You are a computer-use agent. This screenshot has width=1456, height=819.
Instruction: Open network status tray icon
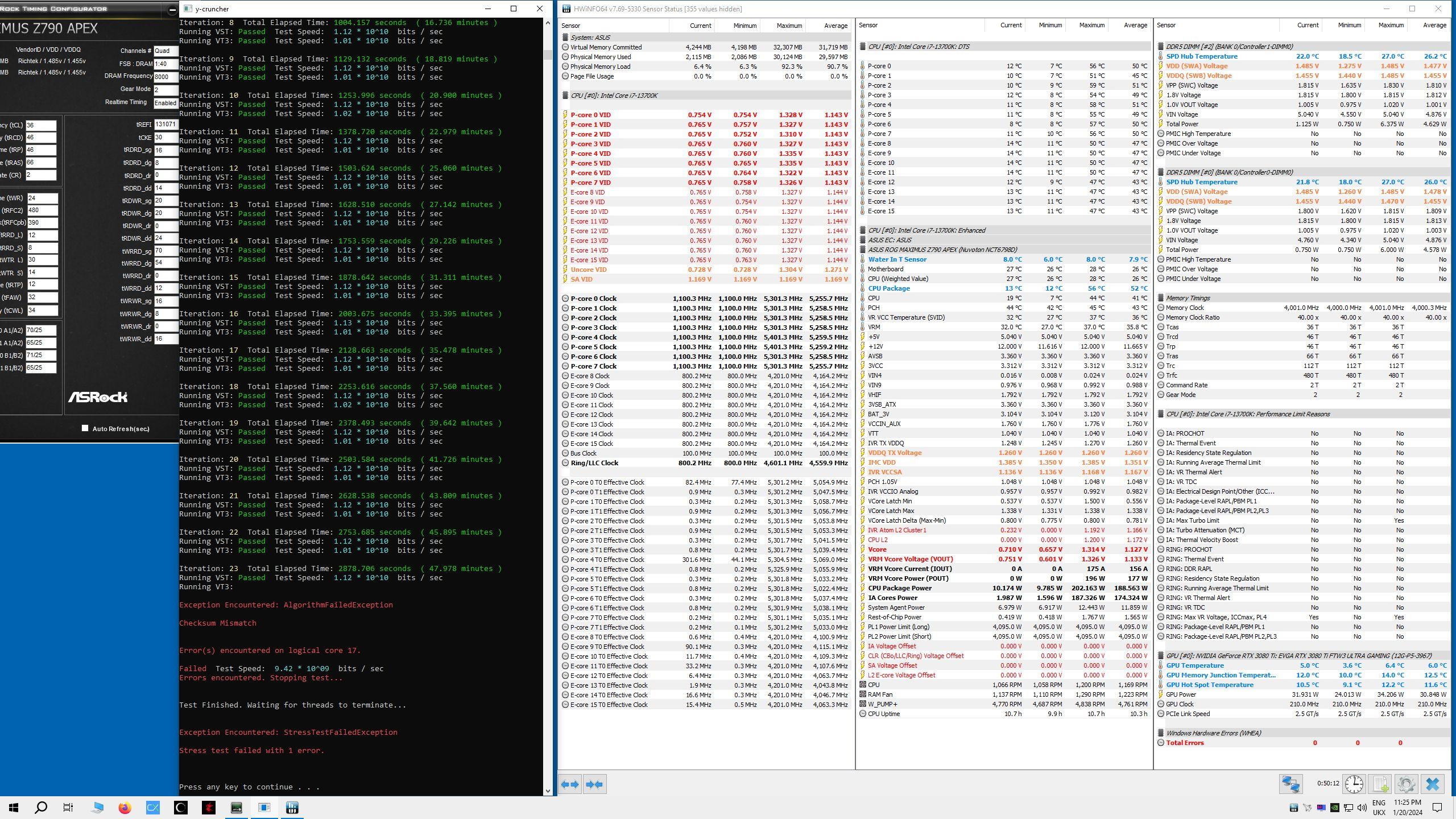point(1348,808)
